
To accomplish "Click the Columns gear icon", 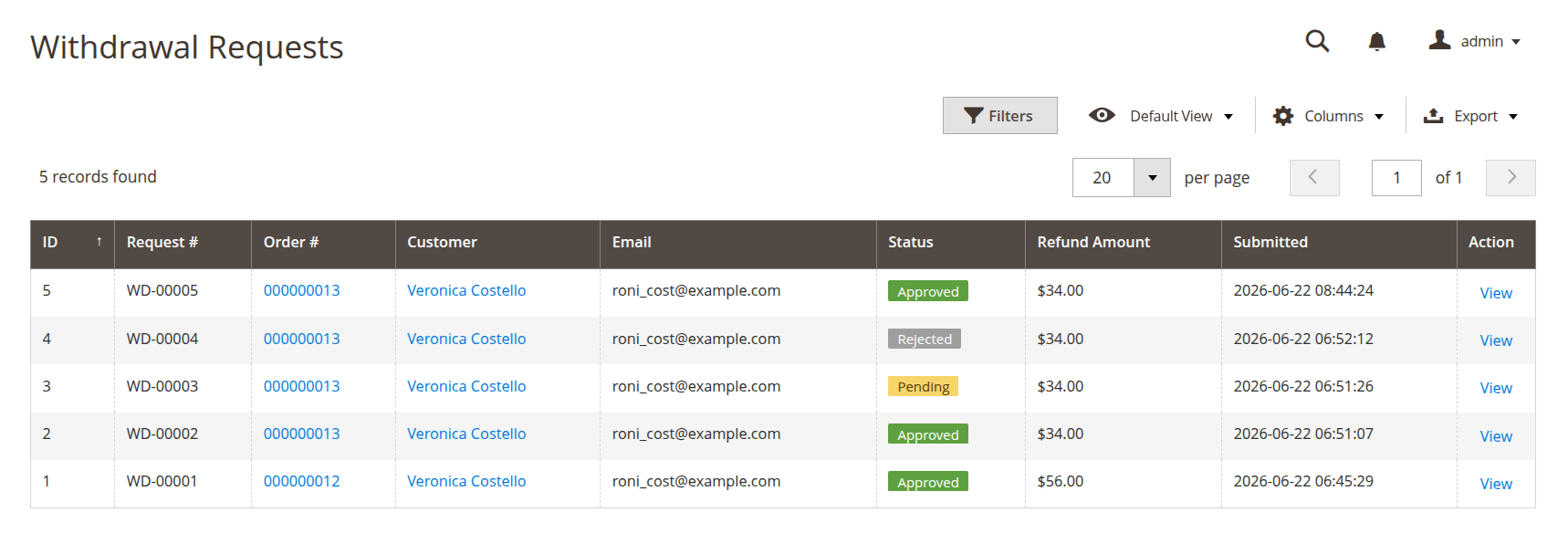I will (1283, 116).
